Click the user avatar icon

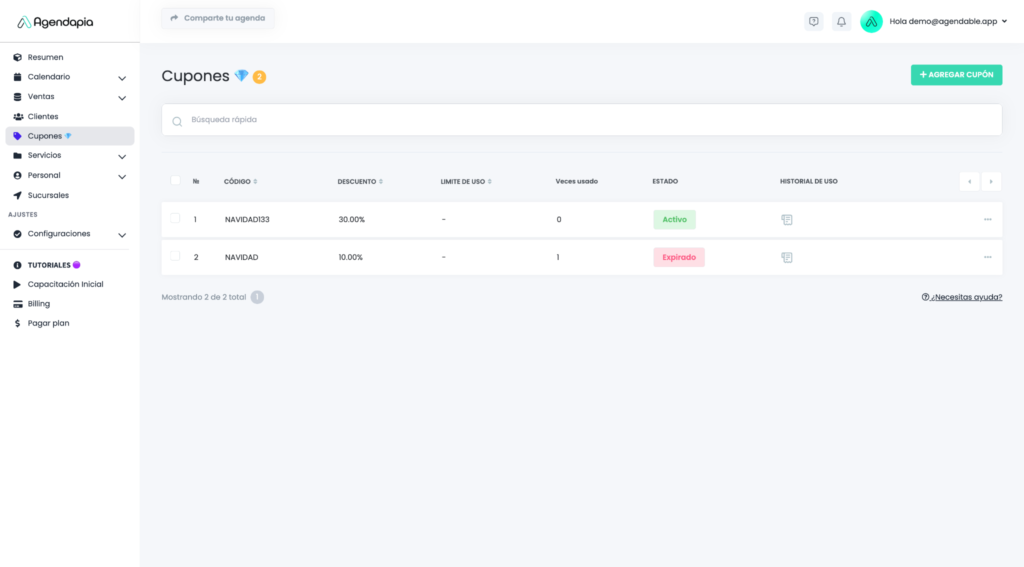[871, 21]
